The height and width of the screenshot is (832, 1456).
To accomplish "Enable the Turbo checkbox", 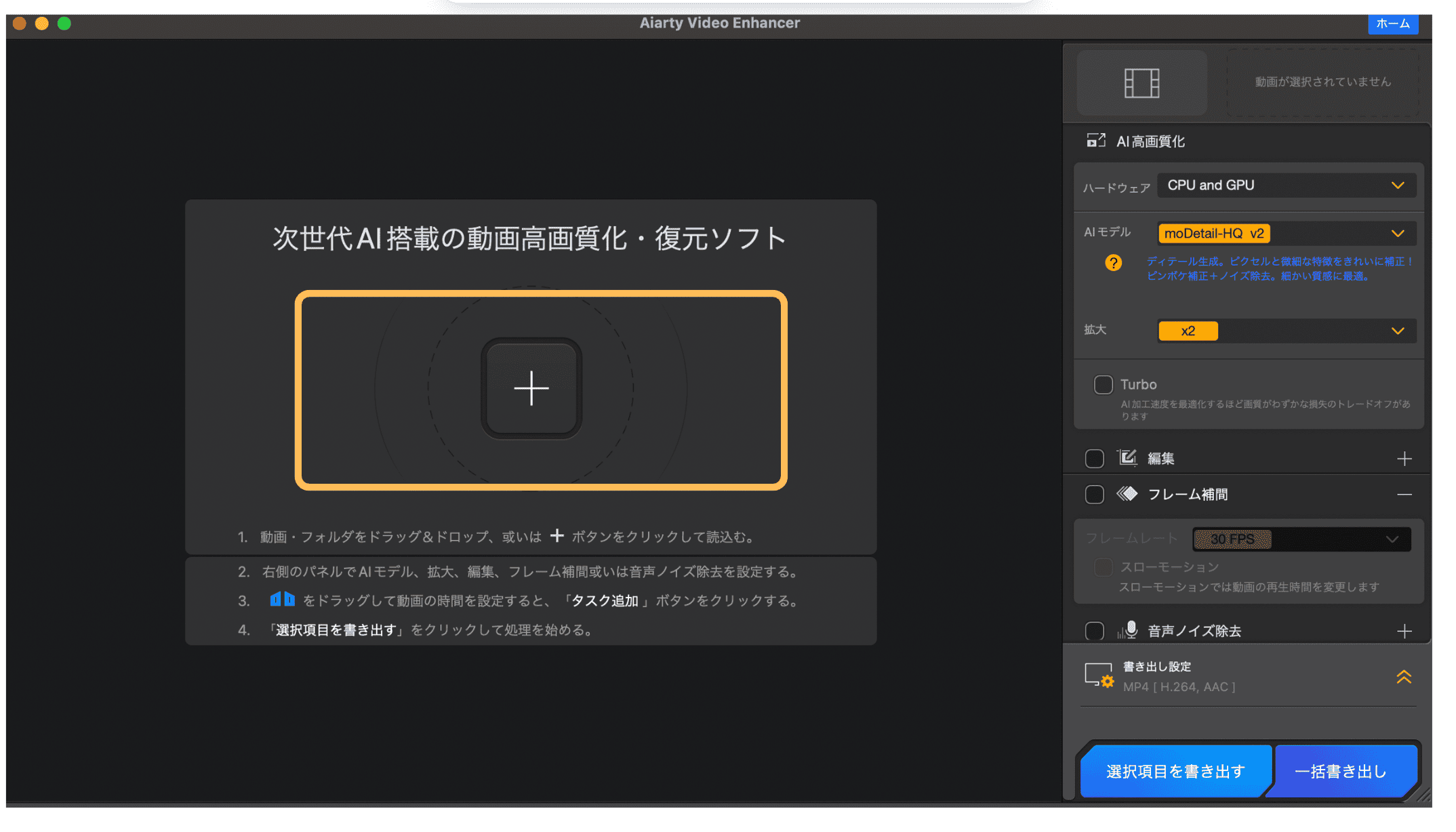I will [1103, 385].
